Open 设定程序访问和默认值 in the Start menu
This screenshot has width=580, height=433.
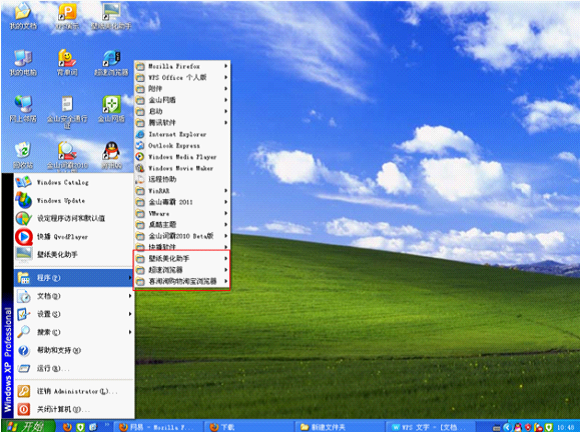tap(74, 219)
